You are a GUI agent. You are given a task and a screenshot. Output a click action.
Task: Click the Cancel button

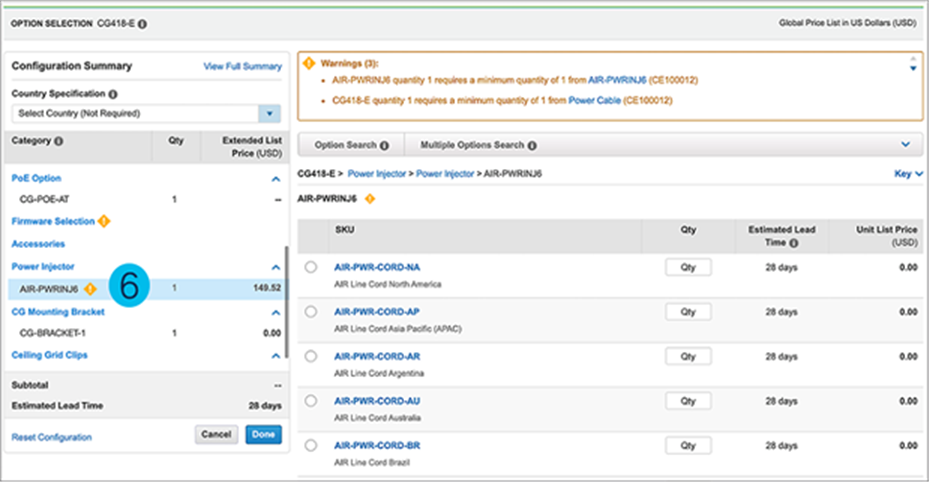[x=216, y=435]
